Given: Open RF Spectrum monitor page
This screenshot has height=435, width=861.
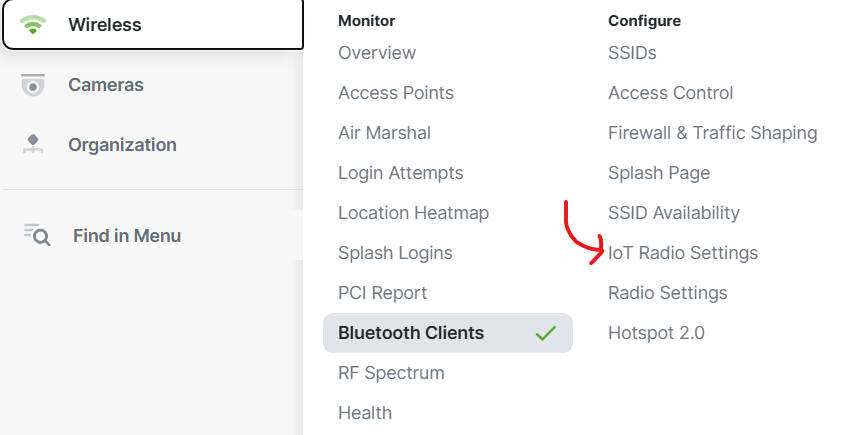Looking at the screenshot, I should point(391,373).
